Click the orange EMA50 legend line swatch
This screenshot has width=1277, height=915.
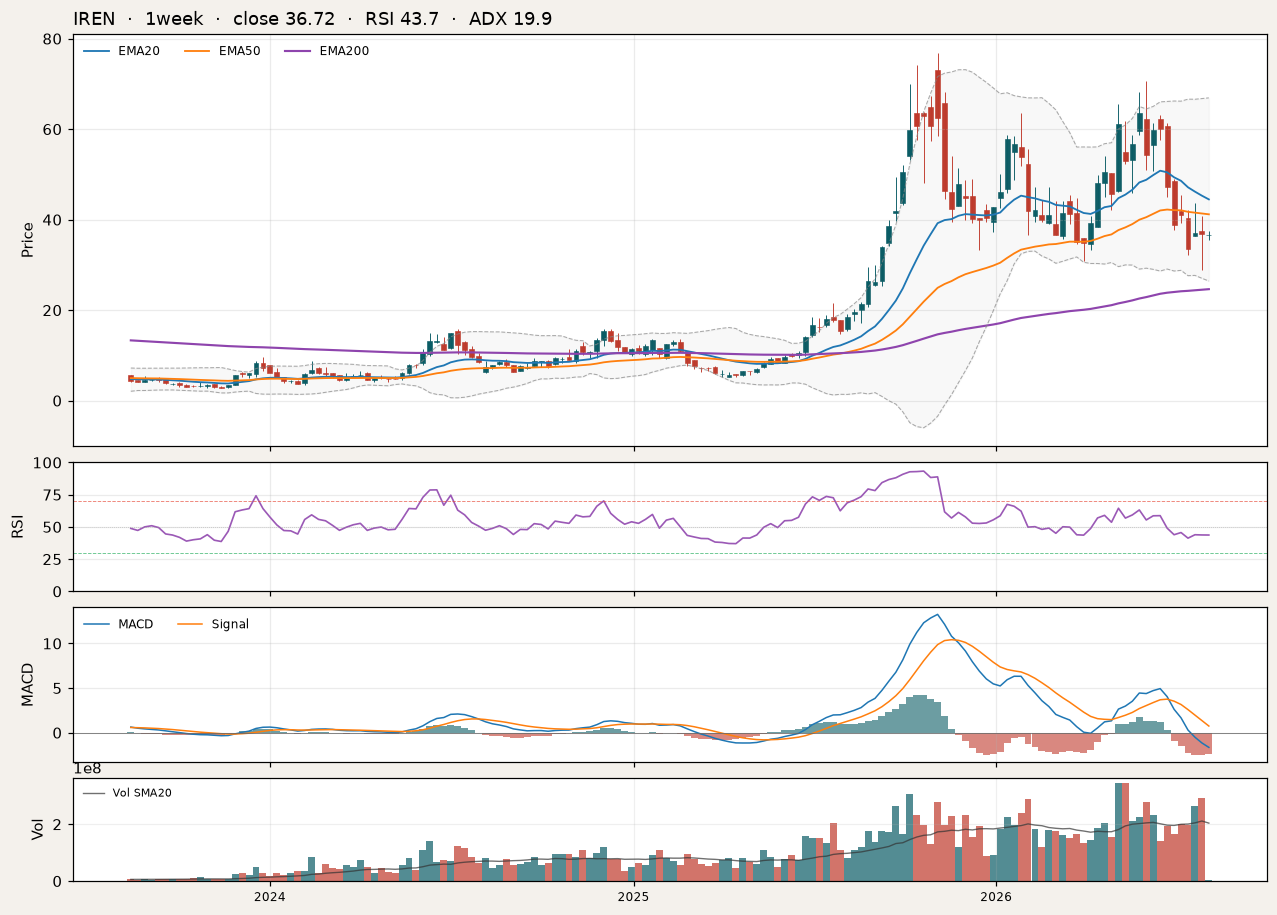pos(197,51)
